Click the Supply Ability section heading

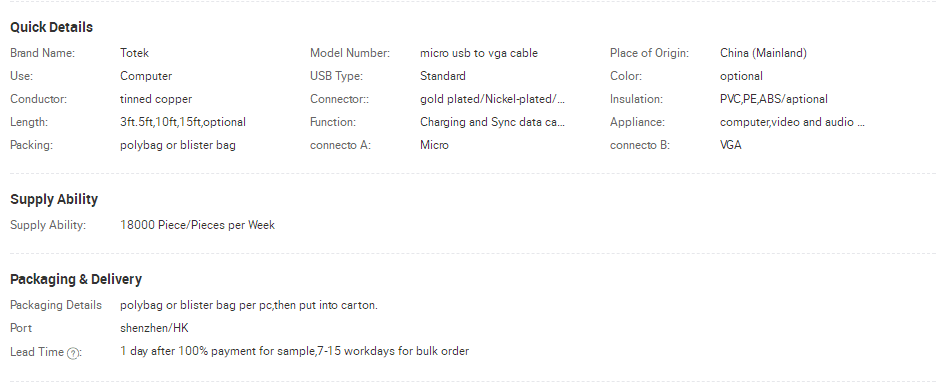pyautogui.click(x=54, y=199)
